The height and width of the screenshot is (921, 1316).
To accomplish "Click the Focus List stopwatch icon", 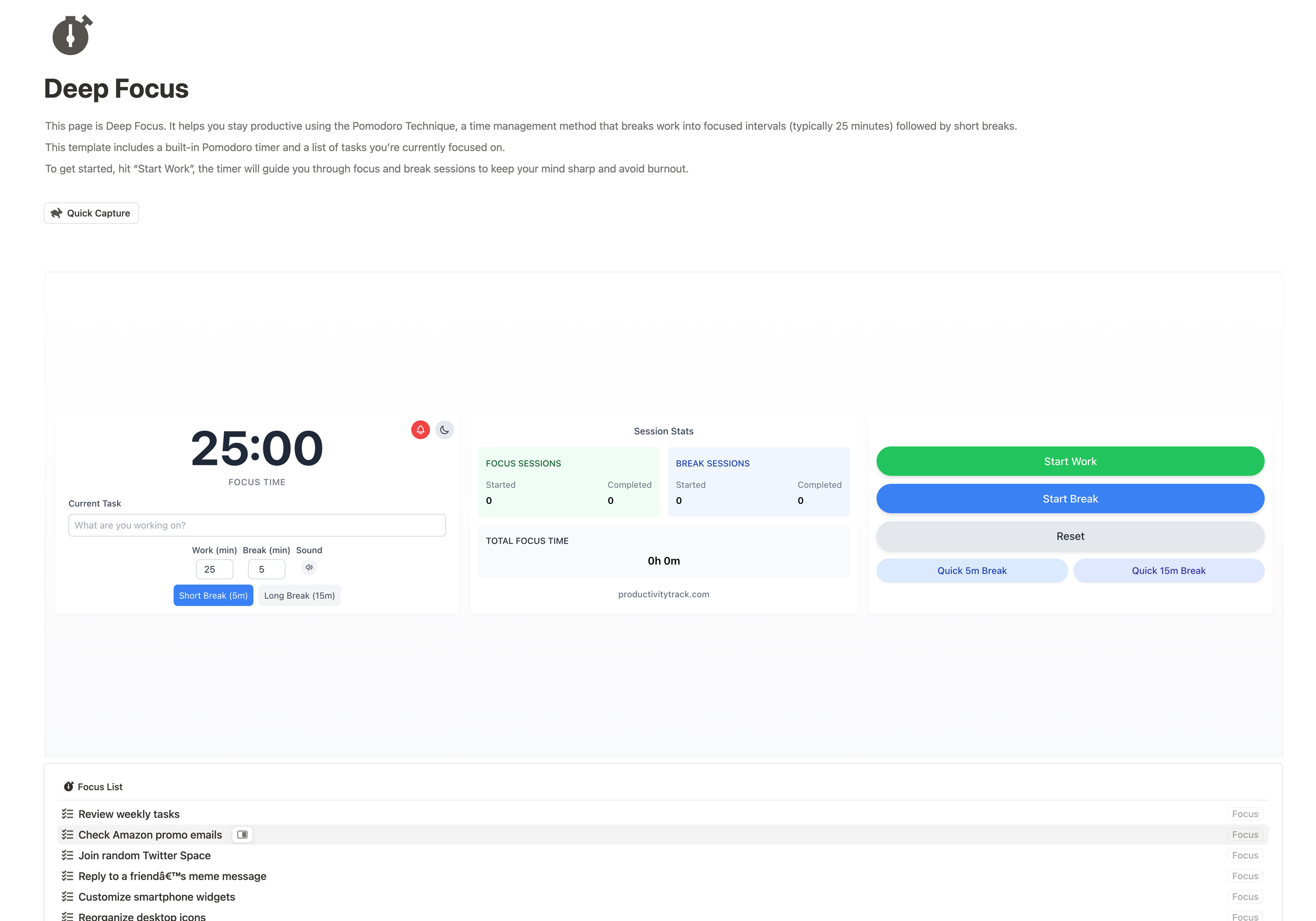I will click(x=69, y=786).
